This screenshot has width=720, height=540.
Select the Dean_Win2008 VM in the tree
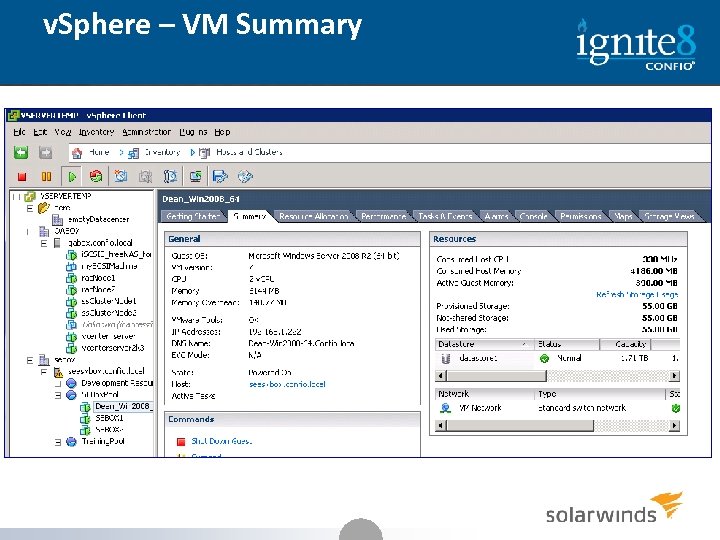pyautogui.click(x=123, y=406)
